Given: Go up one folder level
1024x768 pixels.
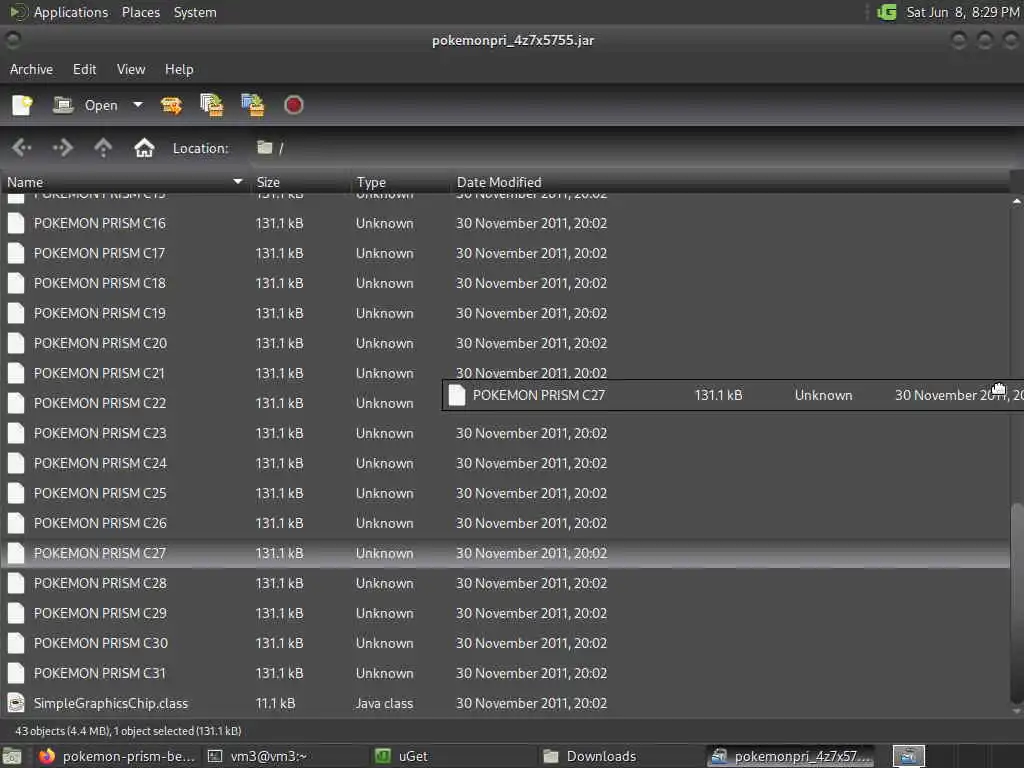Looking at the screenshot, I should point(103,148).
